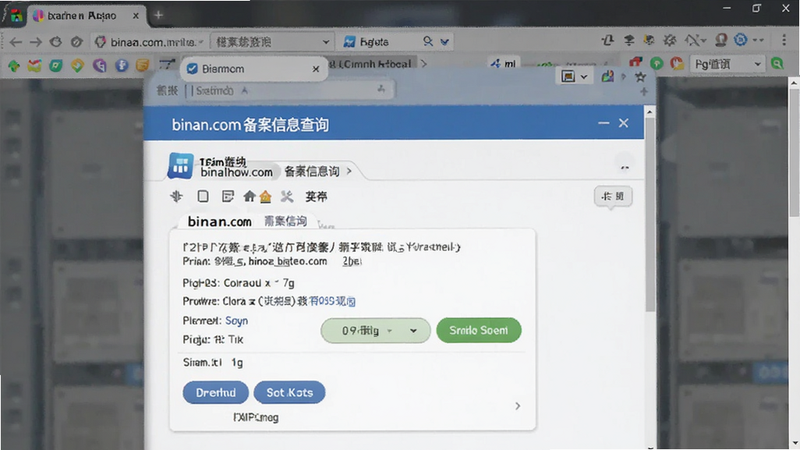Click the 备案信息询 breadcrumb item
This screenshot has height=450, width=800.
[x=312, y=171]
